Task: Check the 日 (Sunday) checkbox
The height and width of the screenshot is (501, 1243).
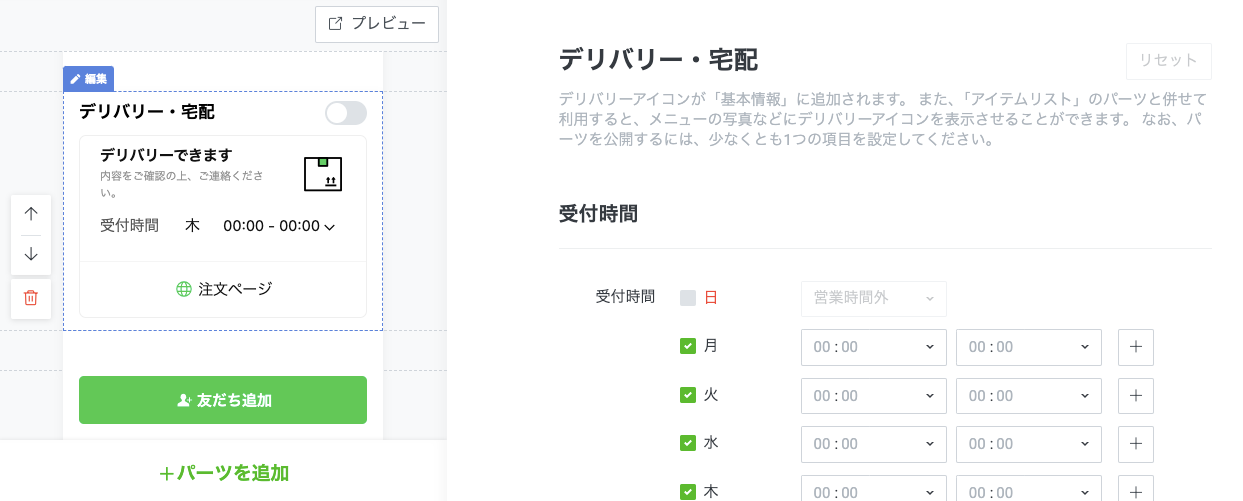Action: pyautogui.click(x=688, y=297)
